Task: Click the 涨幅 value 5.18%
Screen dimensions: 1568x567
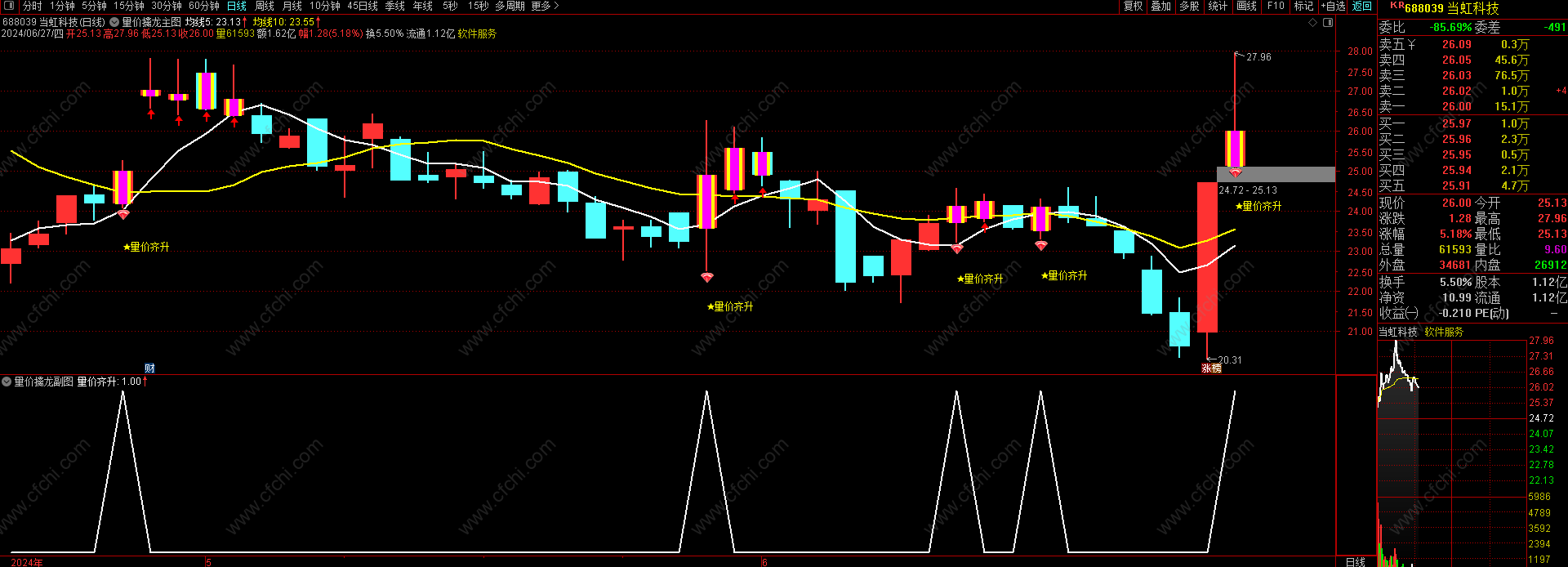Action: coord(1455,234)
